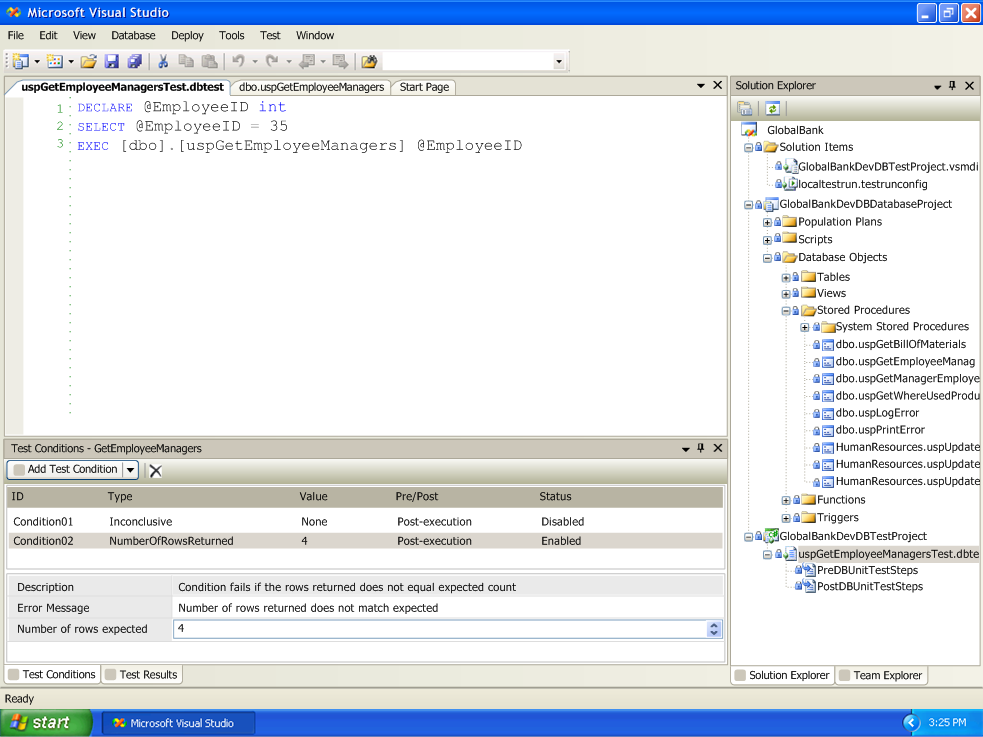
Task: Collapse the GlobalBankDevDBTestProject node
Action: (x=748, y=536)
